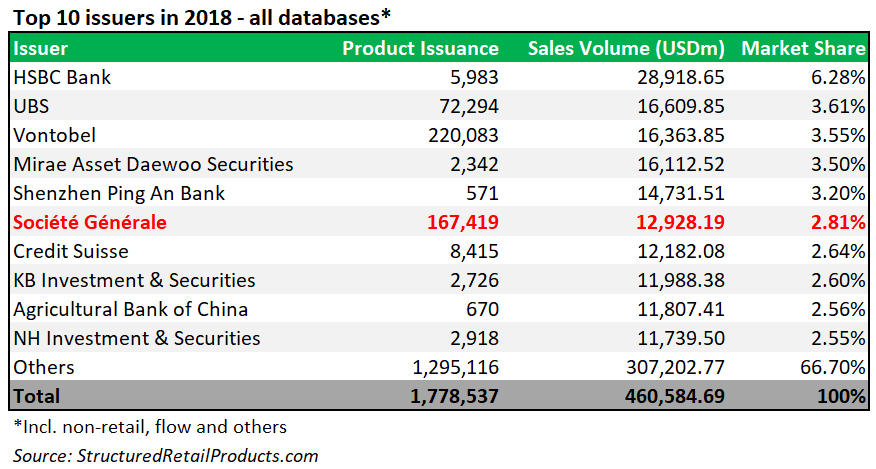Viewport: 876px width, 469px height.
Task: Click the HSBC Bank issuer cell
Action: (x=62, y=77)
